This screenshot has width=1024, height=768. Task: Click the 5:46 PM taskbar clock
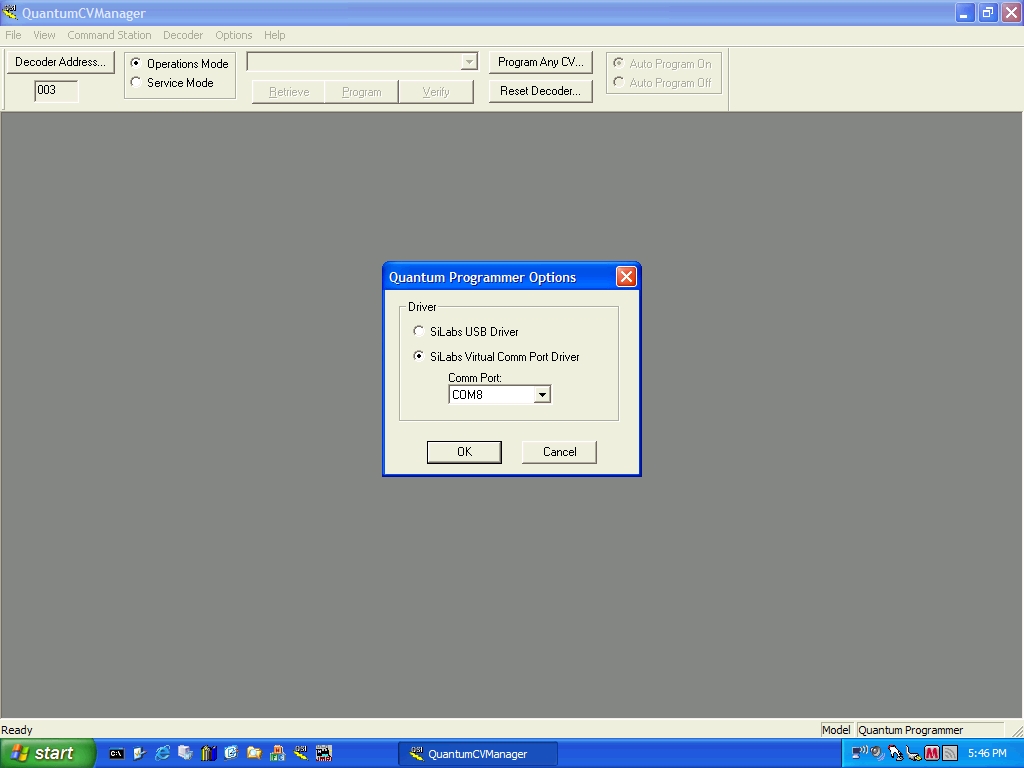click(x=987, y=753)
